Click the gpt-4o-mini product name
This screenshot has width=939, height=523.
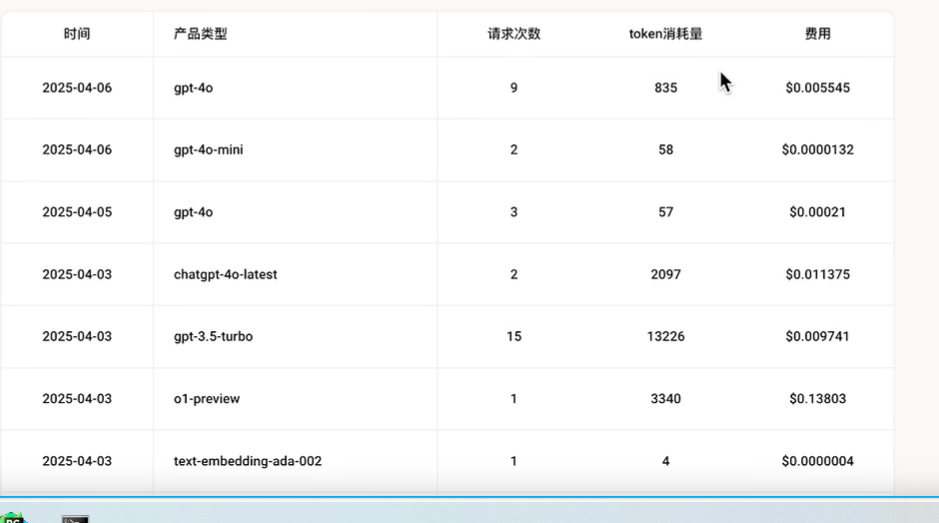tap(208, 150)
